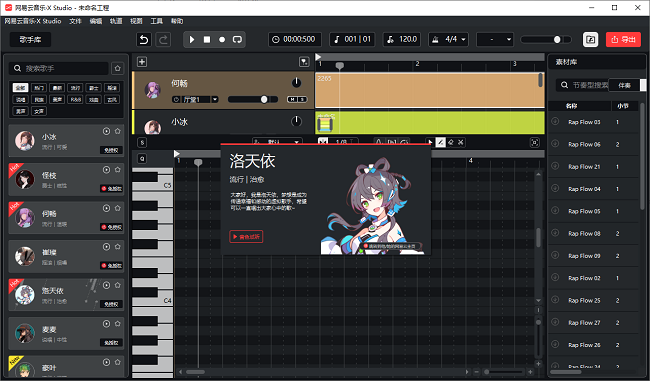
Task: Click the 120.0 tempo field
Action: point(402,39)
